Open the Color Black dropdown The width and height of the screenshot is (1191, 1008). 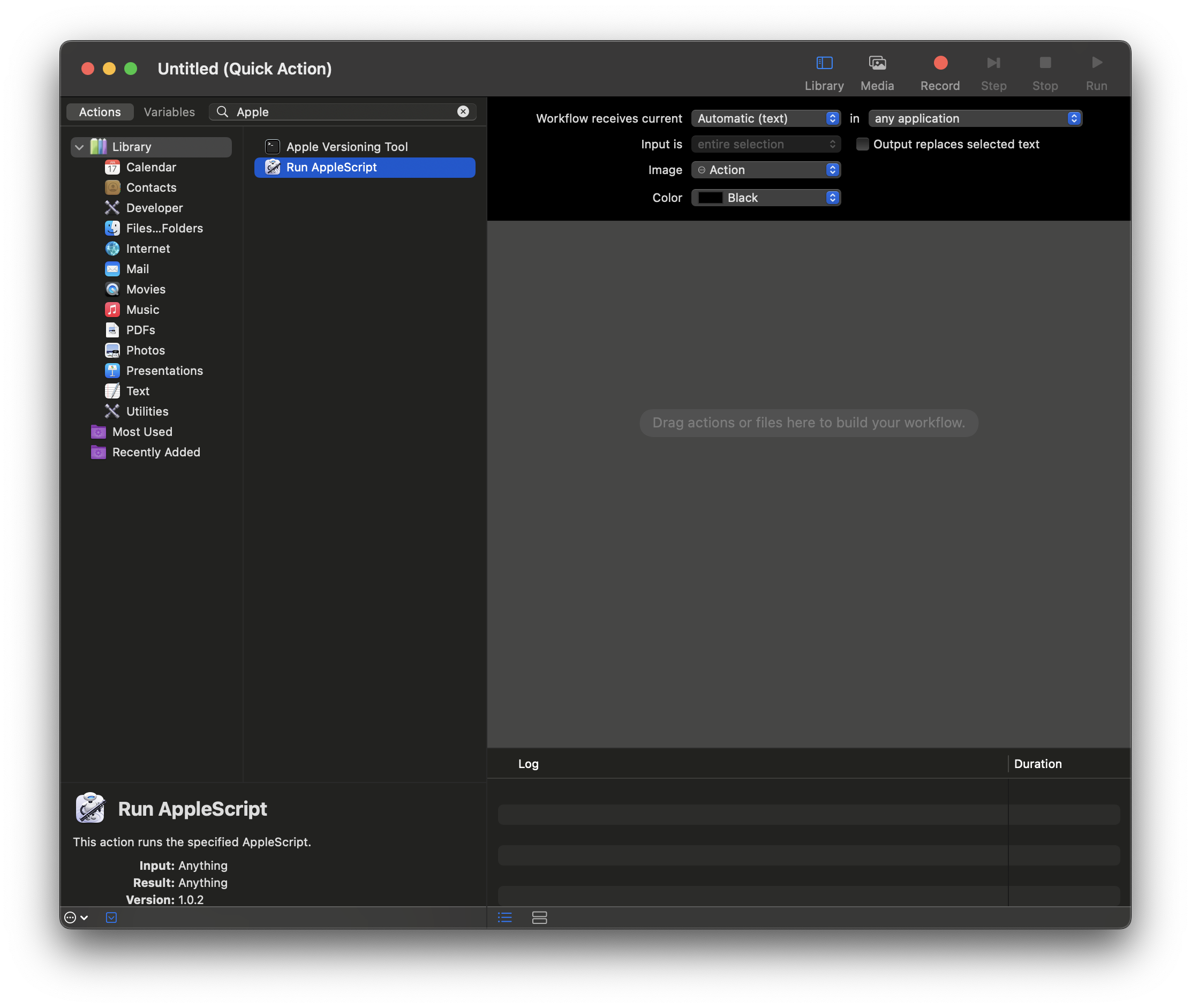click(765, 198)
